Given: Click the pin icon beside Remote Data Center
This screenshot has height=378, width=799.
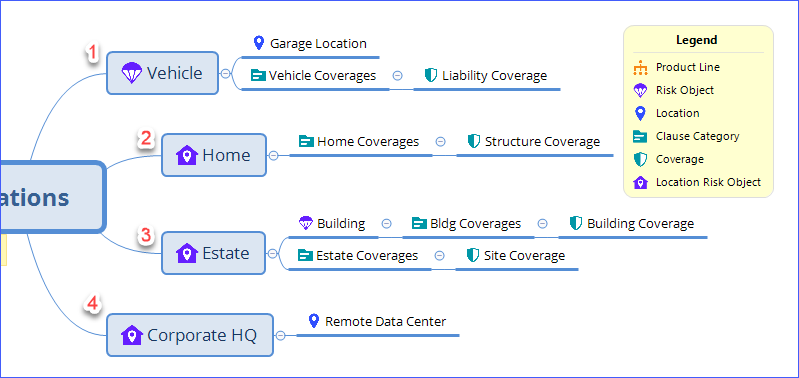Looking at the screenshot, I should pos(314,321).
